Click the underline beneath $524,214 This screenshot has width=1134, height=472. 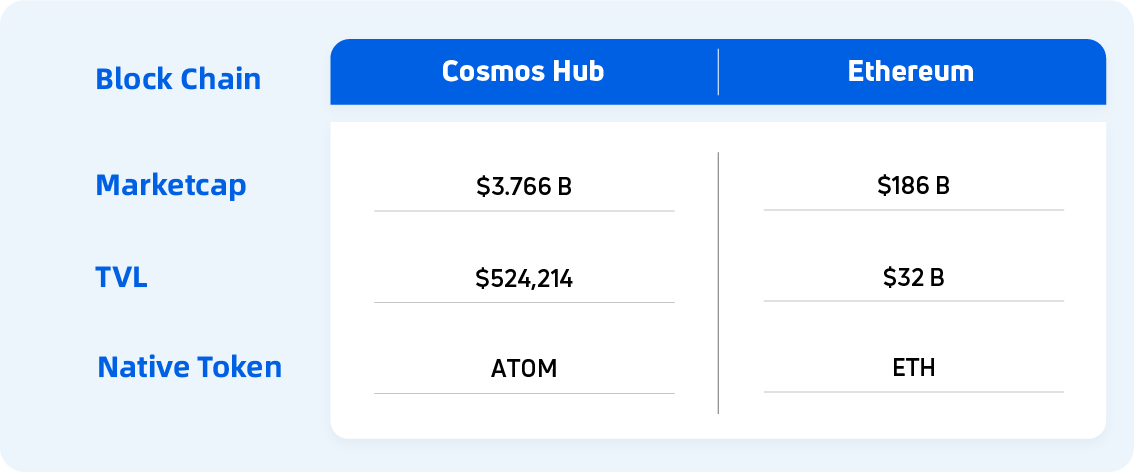(524, 302)
